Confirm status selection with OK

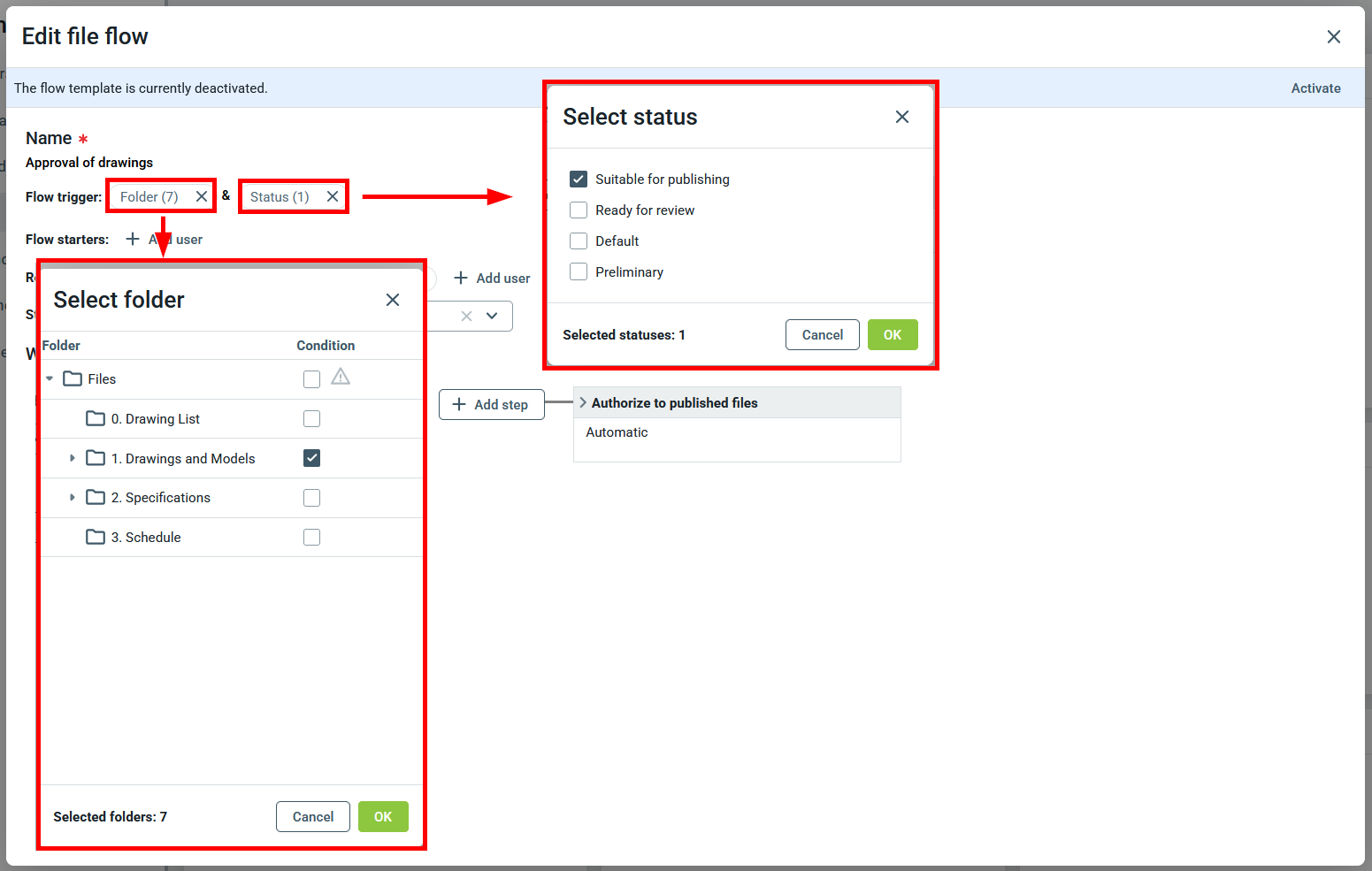click(892, 334)
